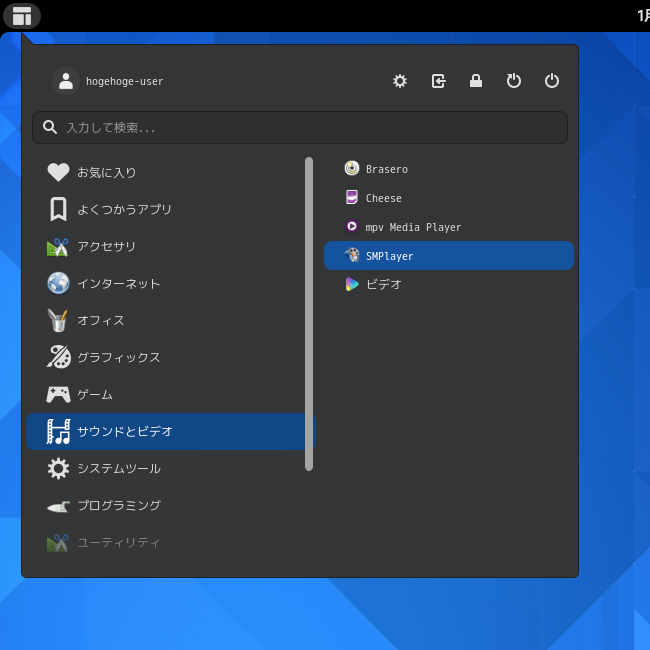
Task: Launch the ビデオ video app
Action: point(449,284)
